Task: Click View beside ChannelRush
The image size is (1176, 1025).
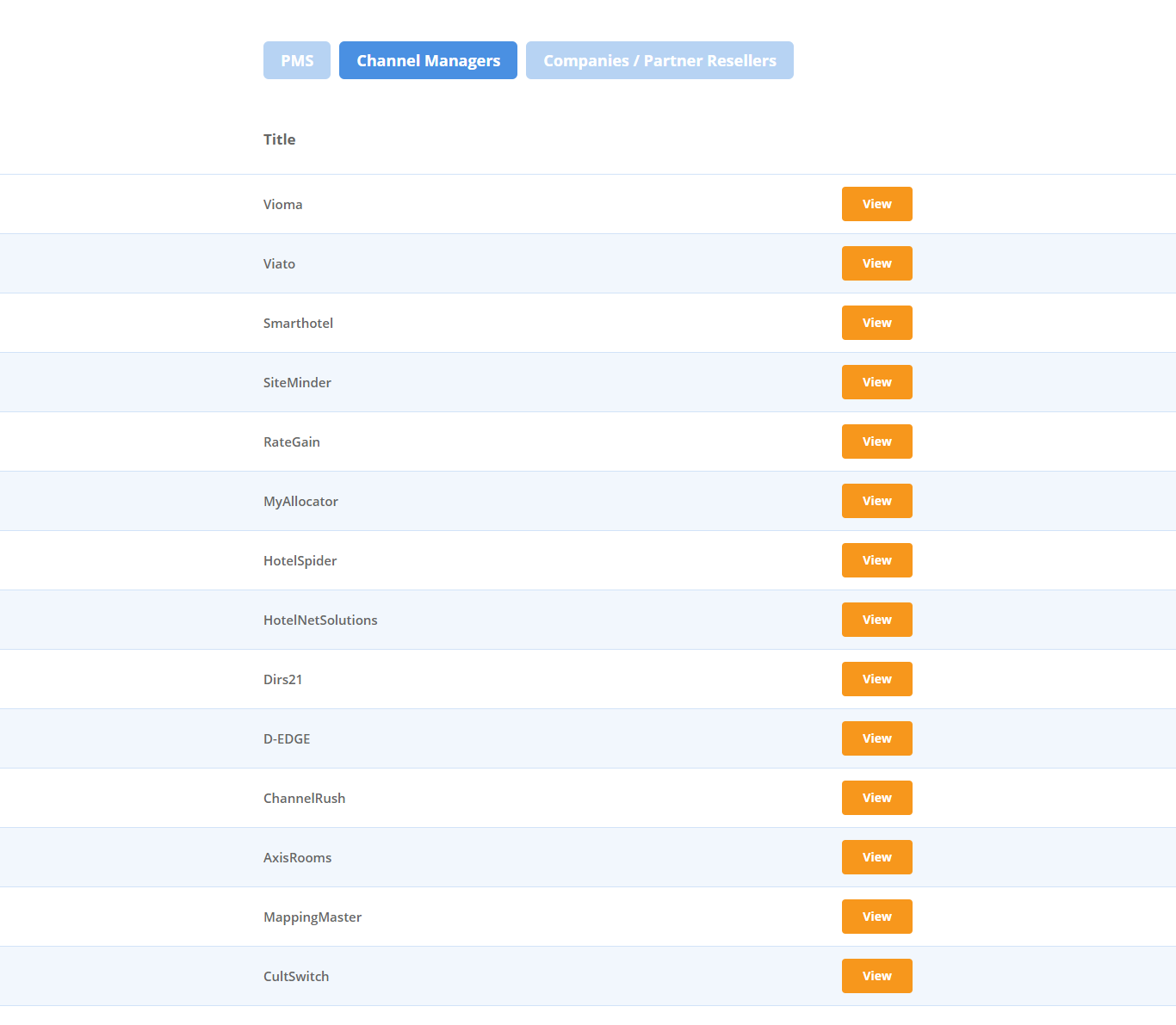Action: 876,798
